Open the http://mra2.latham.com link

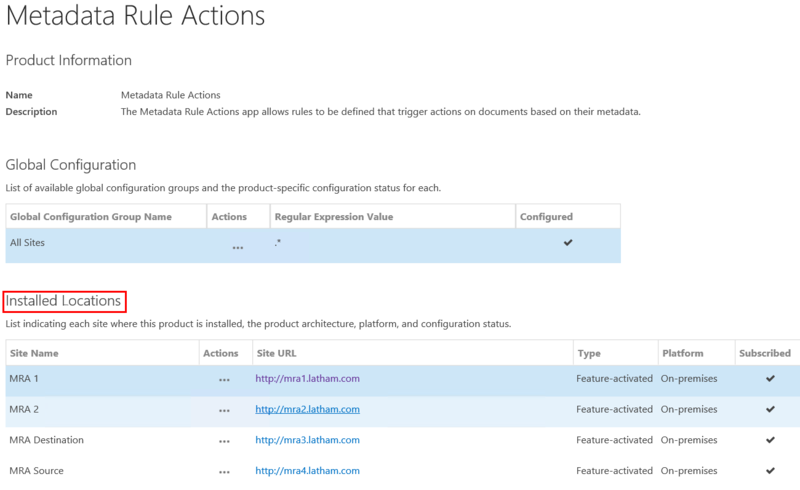307,409
